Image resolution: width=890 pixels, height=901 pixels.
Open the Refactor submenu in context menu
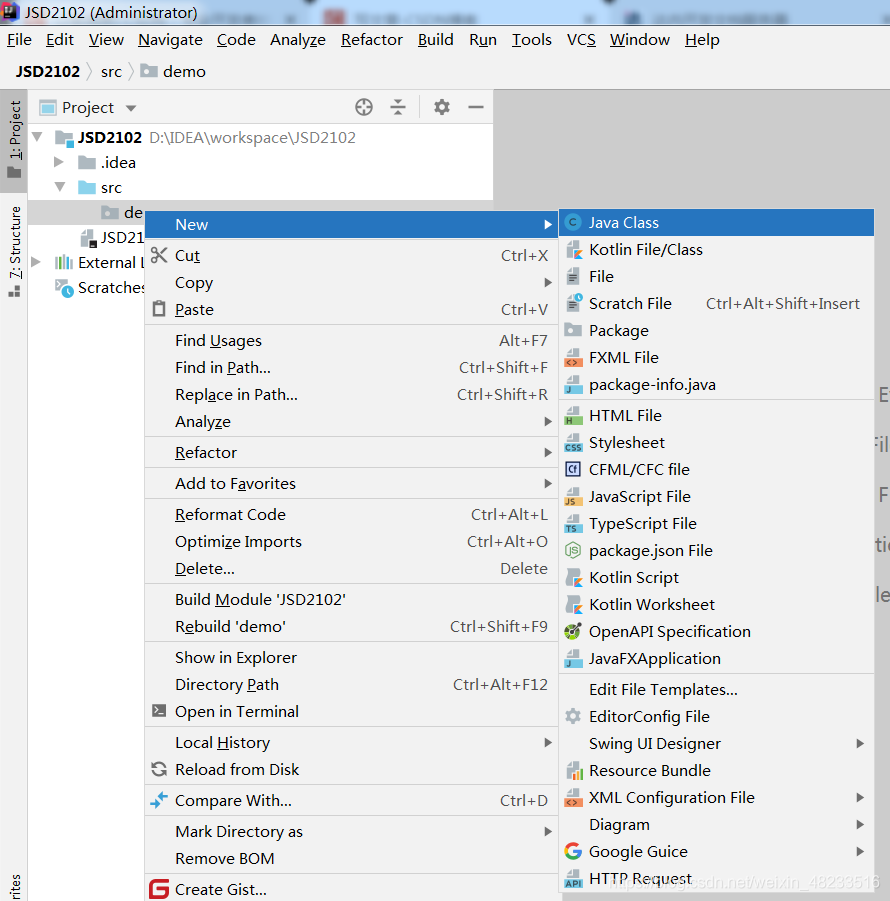350,453
